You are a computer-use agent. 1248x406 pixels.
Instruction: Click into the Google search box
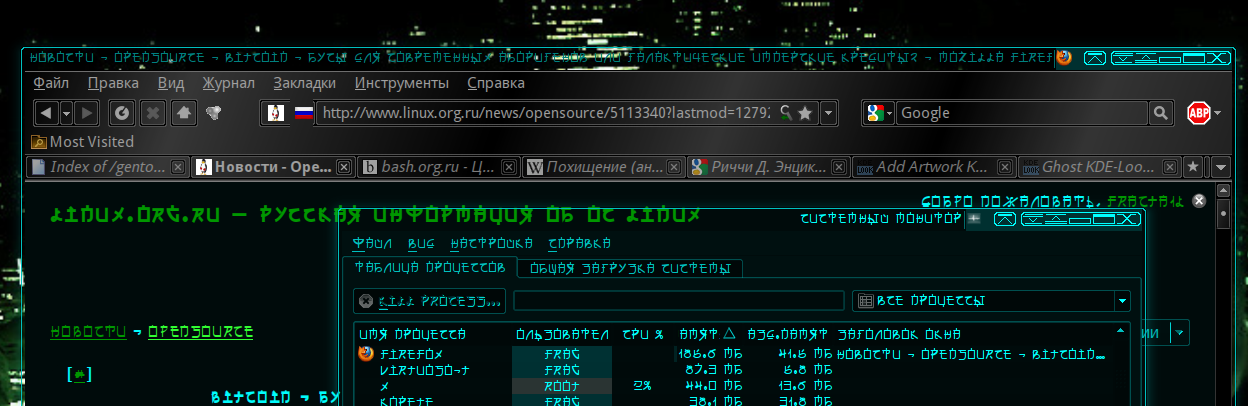pos(1022,113)
